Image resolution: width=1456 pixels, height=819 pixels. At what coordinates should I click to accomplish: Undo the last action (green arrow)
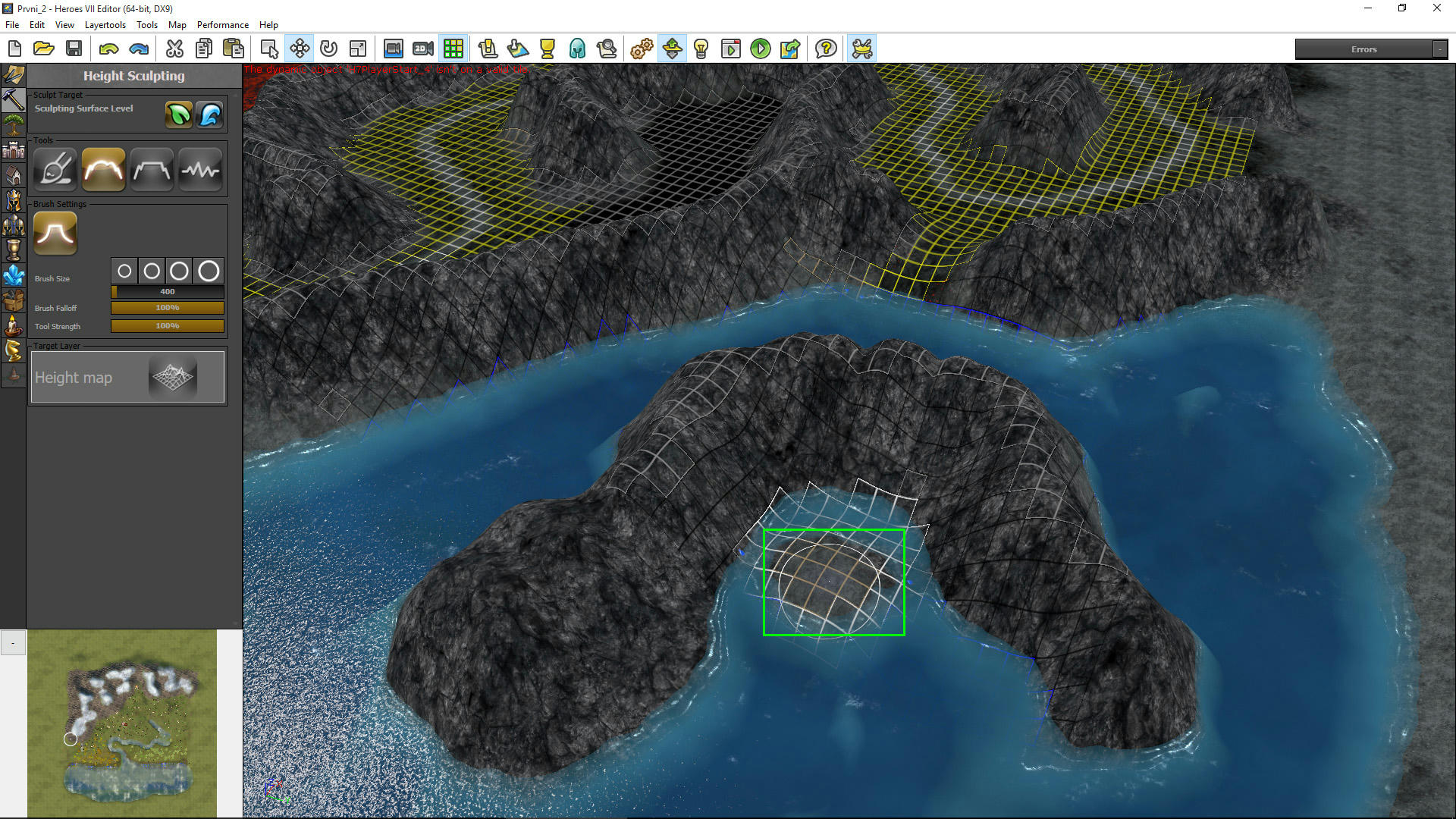tap(109, 49)
